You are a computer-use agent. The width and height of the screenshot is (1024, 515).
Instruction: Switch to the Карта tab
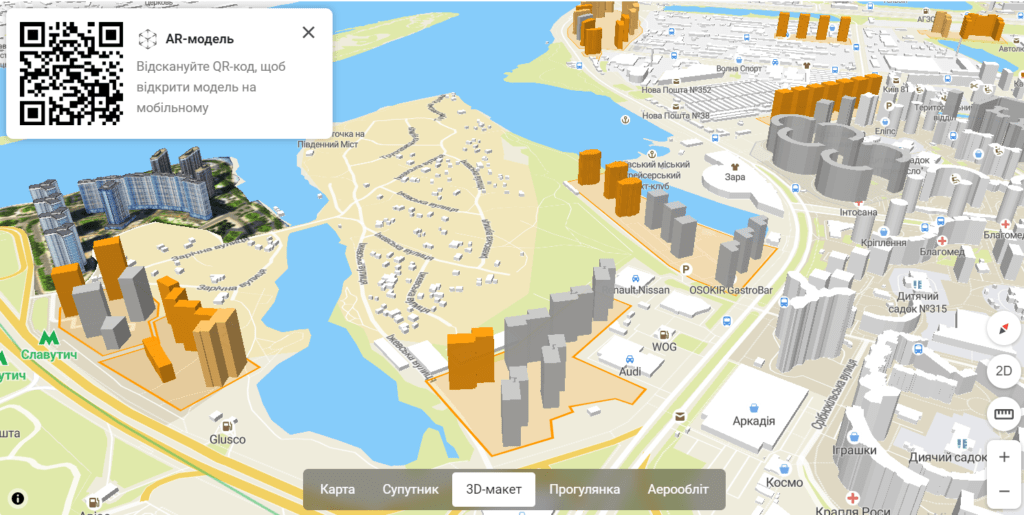tap(337, 490)
